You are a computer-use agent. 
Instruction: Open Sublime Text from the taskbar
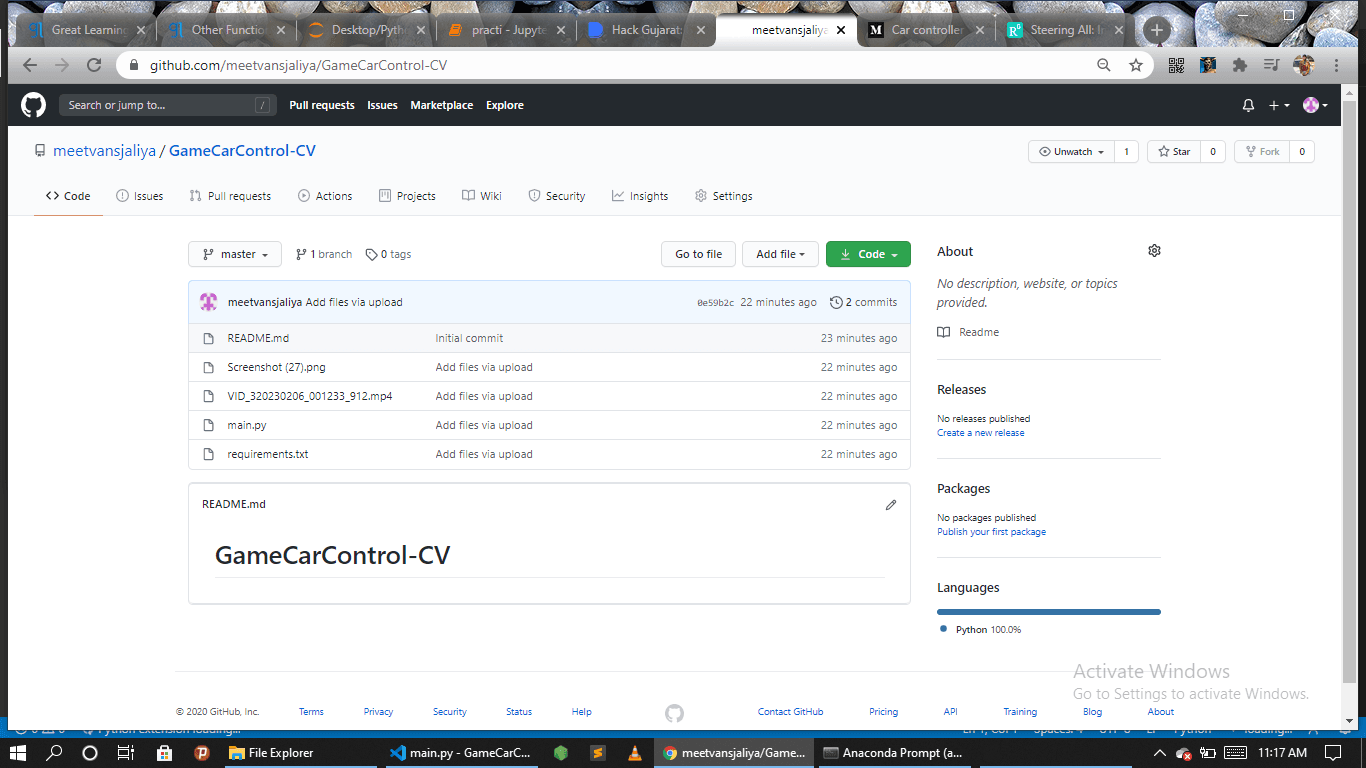point(597,752)
